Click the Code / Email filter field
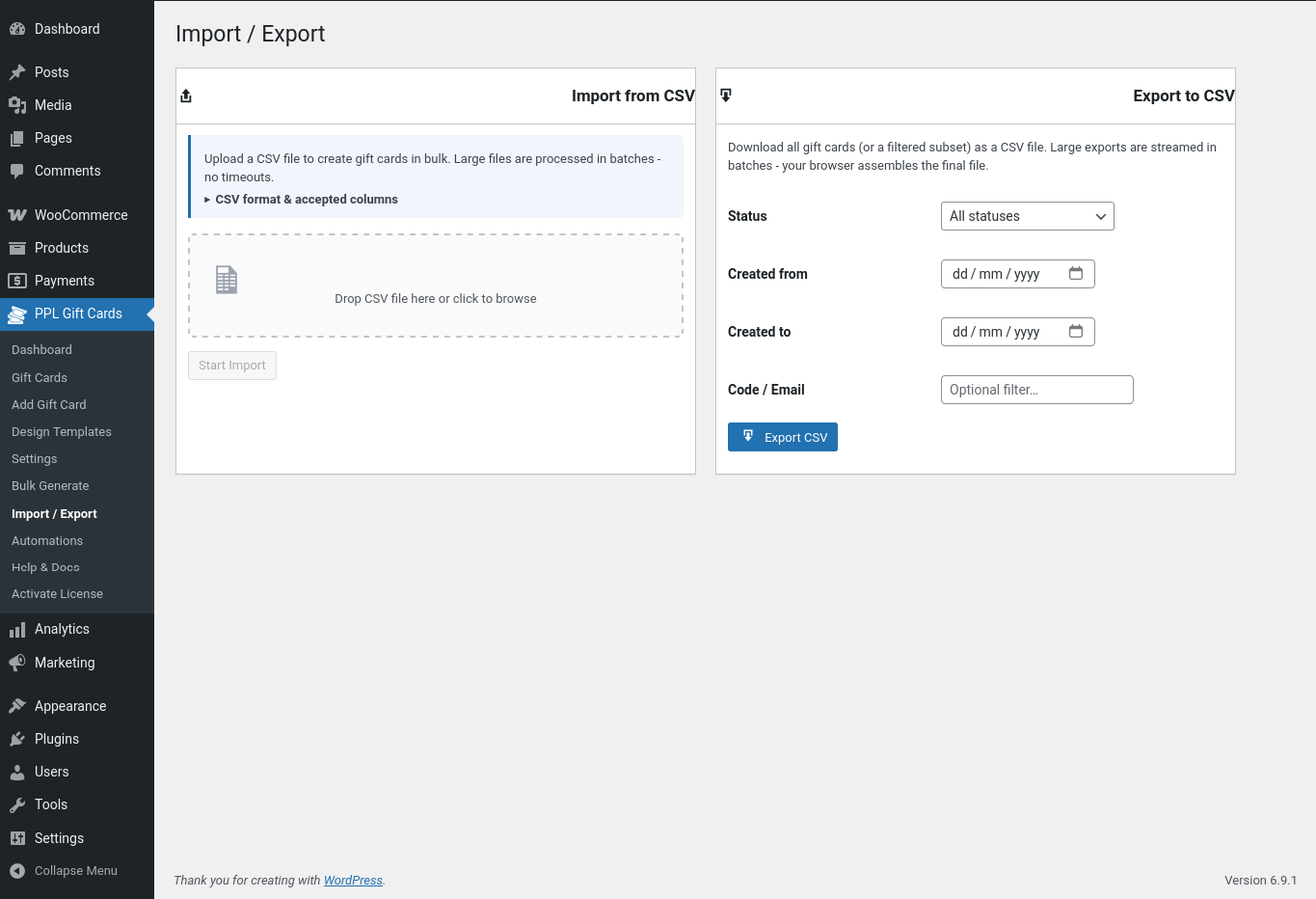This screenshot has height=899, width=1316. tap(1036, 390)
